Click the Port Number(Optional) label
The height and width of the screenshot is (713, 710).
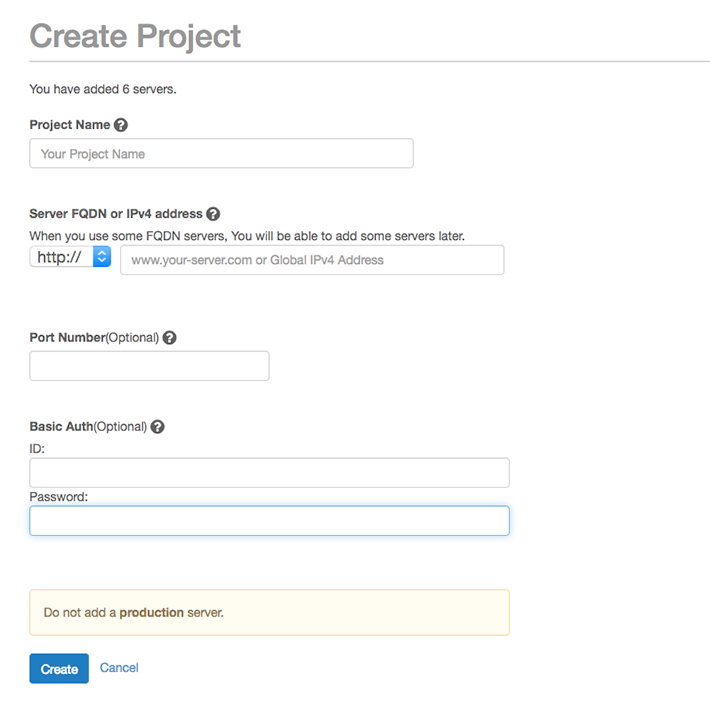94,337
